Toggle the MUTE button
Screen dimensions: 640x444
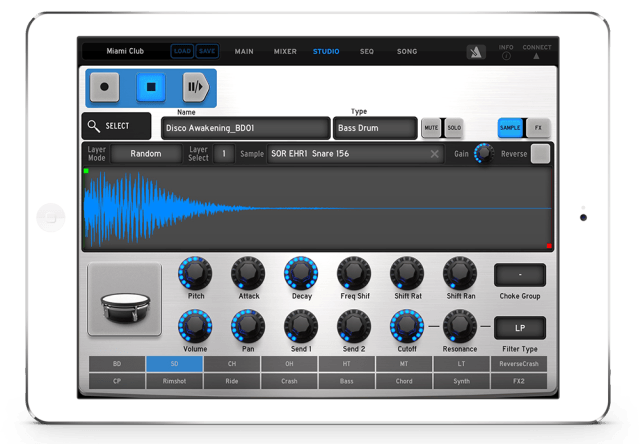coord(431,128)
